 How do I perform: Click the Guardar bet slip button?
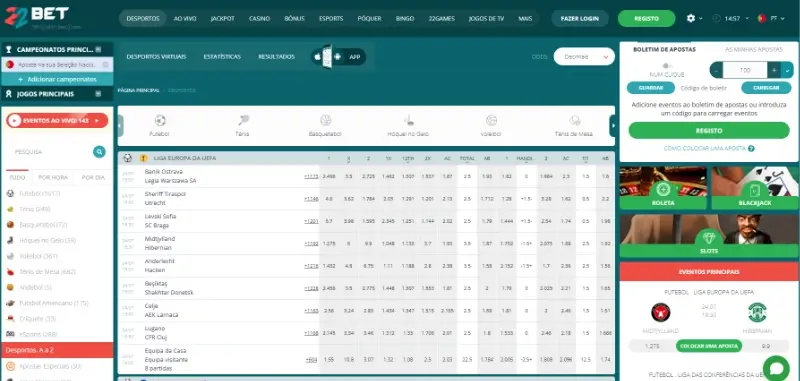tap(651, 88)
